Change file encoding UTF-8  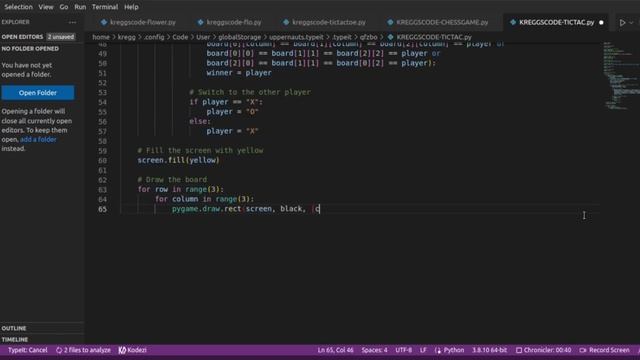click(403, 350)
